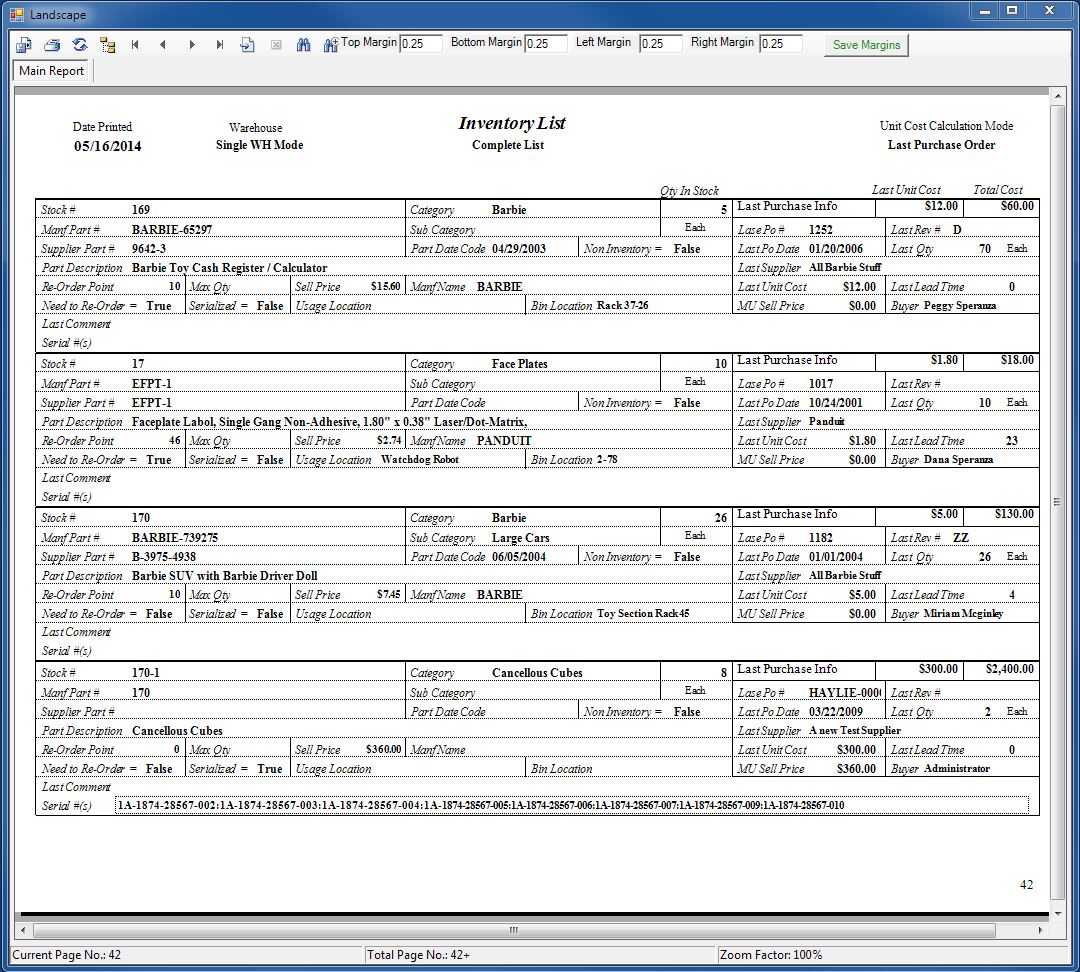Click last supplier A new Test Supplier
The height and width of the screenshot is (972, 1080).
[x=855, y=730]
